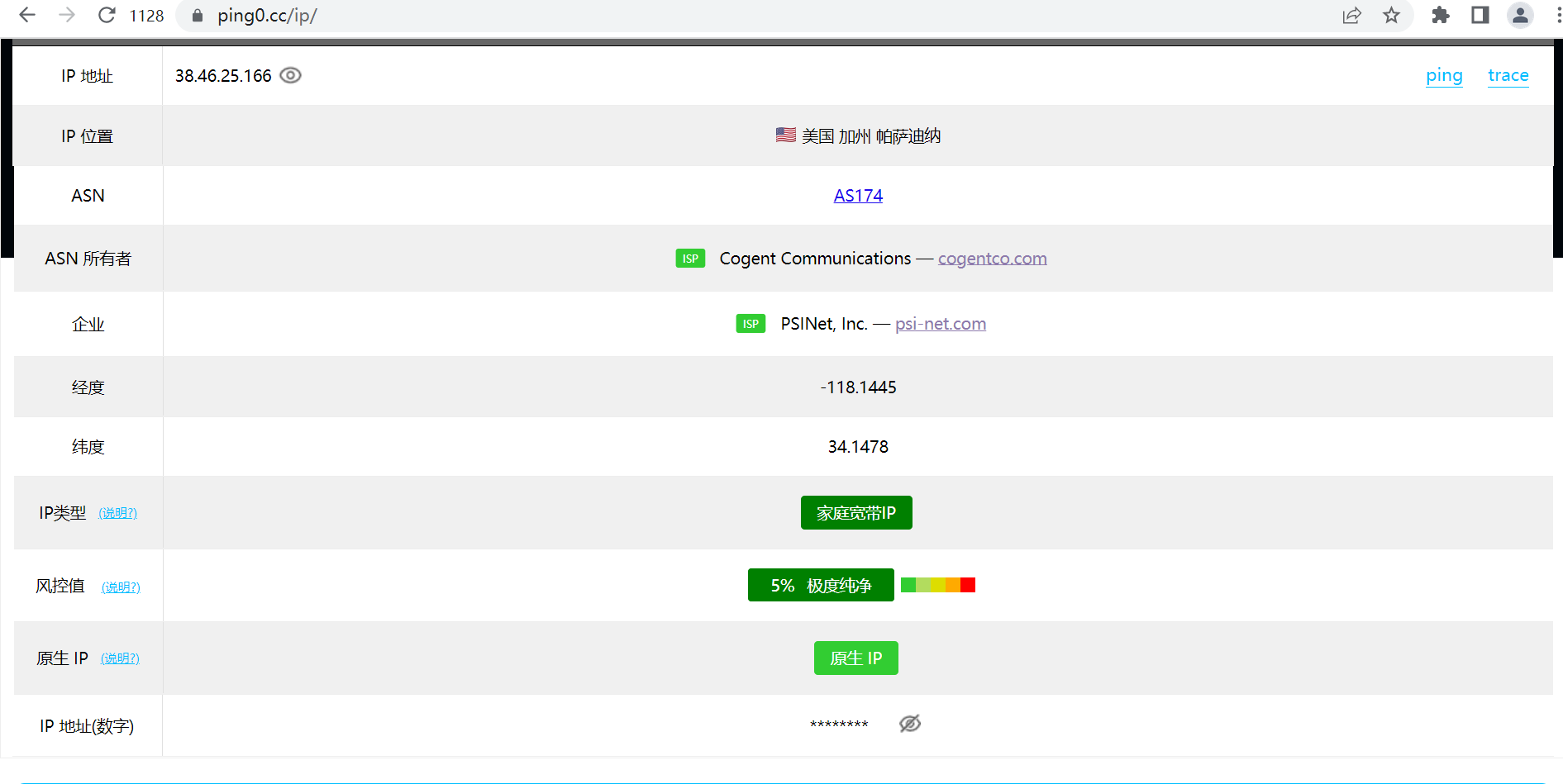This screenshot has height=784, width=1563.
Task: Open the profile avatar icon
Action: 1520,15
